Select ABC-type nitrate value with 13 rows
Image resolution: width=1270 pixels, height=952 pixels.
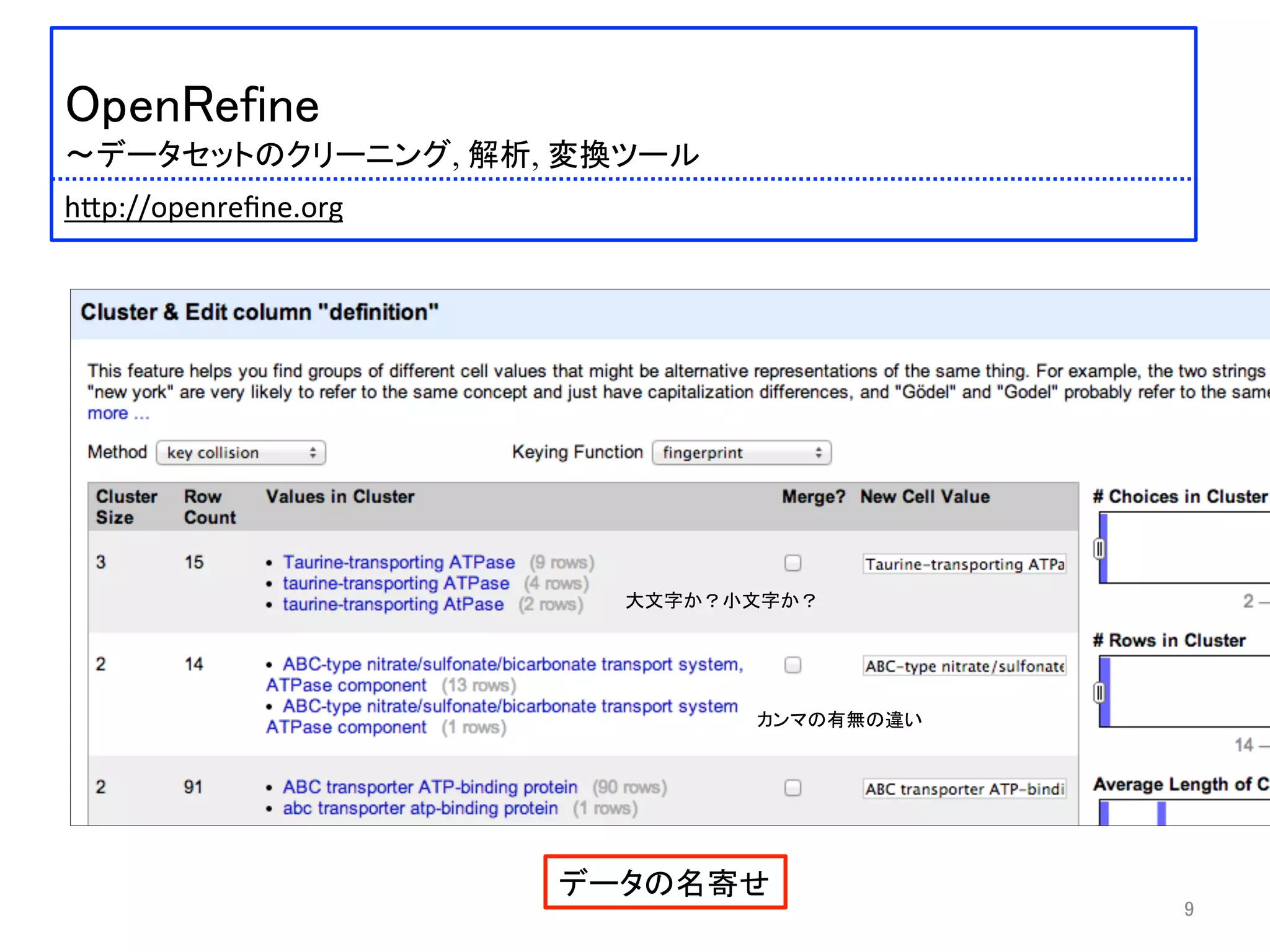click(505, 674)
